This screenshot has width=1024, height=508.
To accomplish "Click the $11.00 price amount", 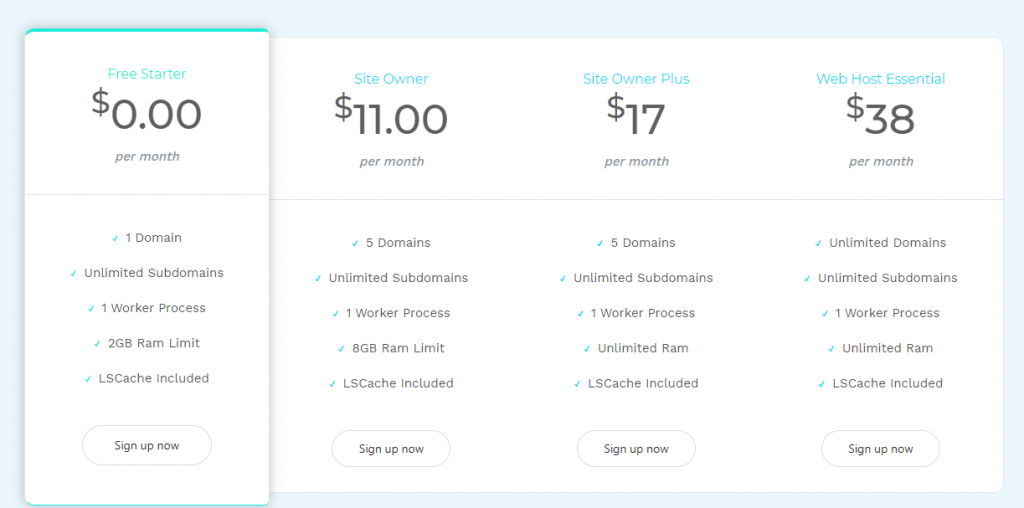I will click(x=391, y=118).
